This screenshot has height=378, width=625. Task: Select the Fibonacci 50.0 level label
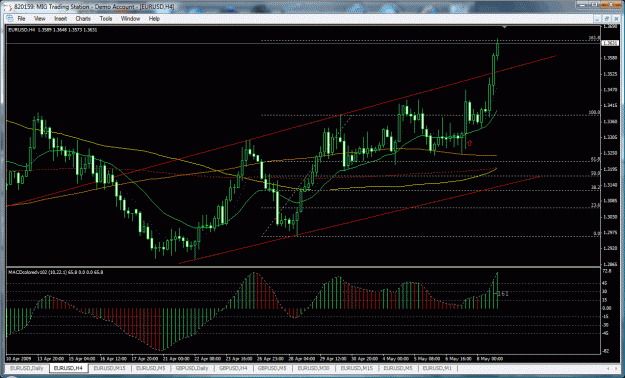(596, 173)
